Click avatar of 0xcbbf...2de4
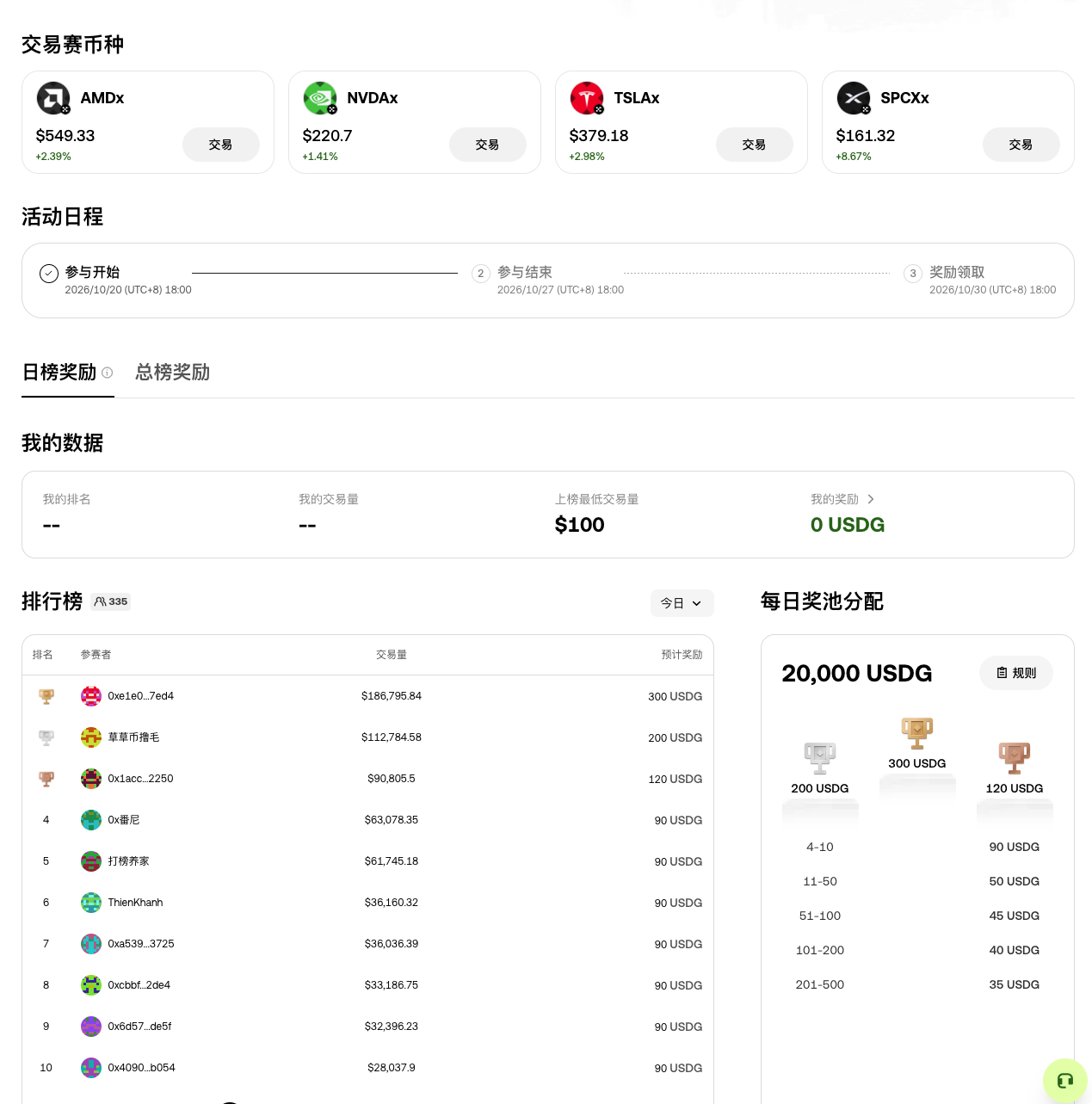Viewport: 1092px width, 1104px height. click(x=91, y=985)
